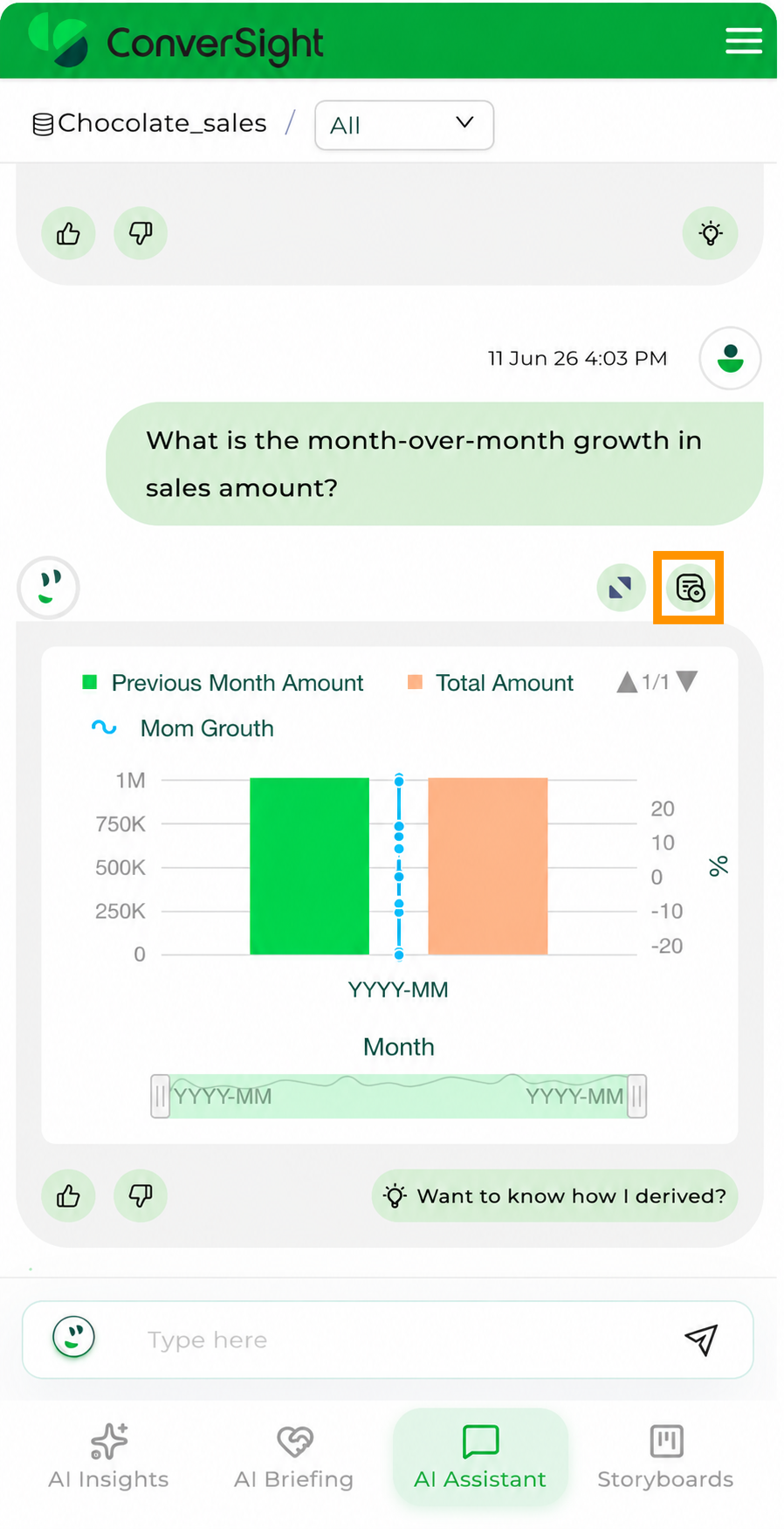Click Want to know how I derived

tap(555, 1195)
